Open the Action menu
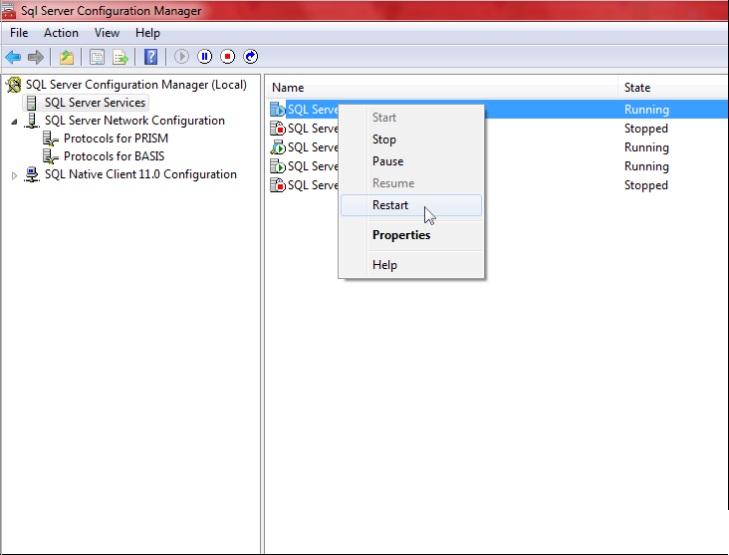Screen dimensions: 729x555 pyautogui.click(x=61, y=33)
